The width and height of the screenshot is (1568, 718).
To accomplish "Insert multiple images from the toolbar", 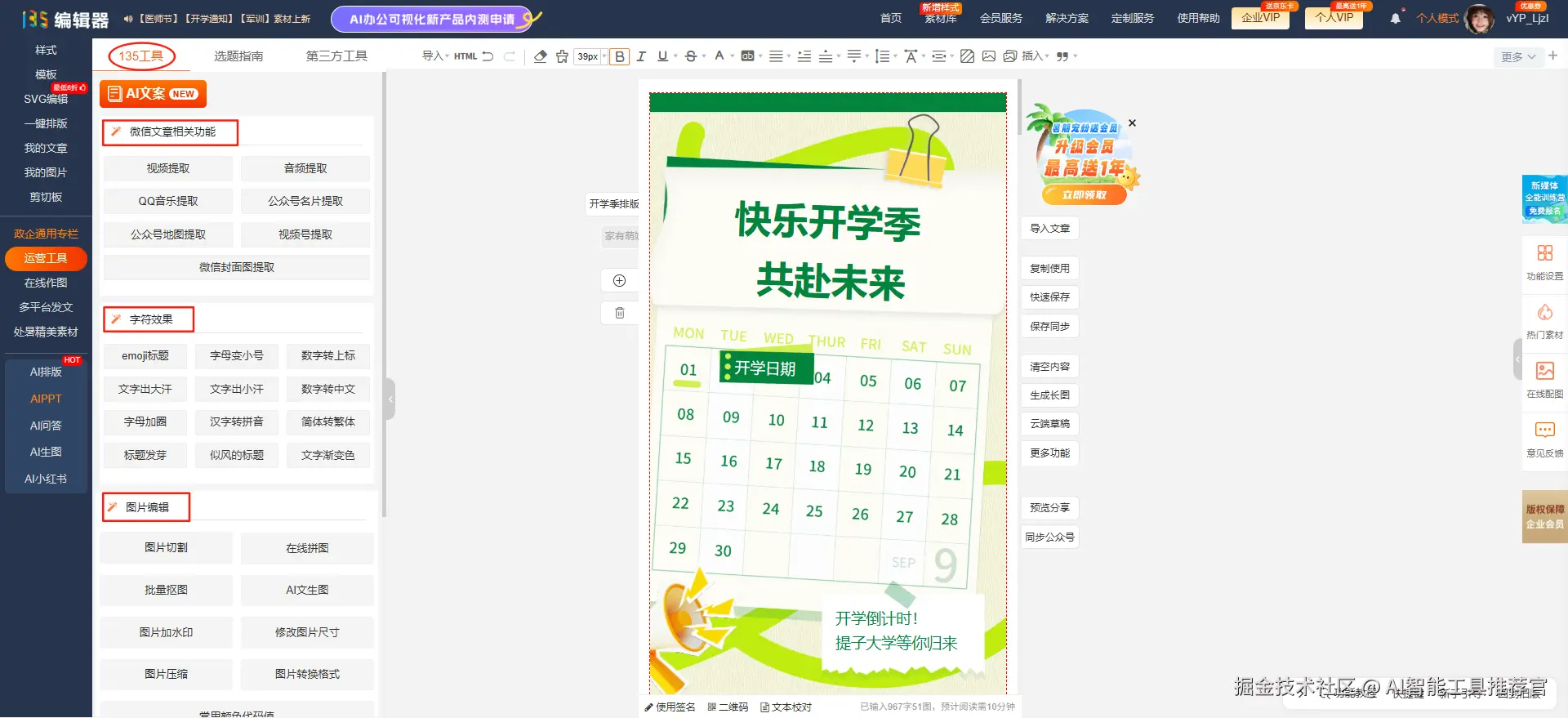I will (x=1009, y=56).
